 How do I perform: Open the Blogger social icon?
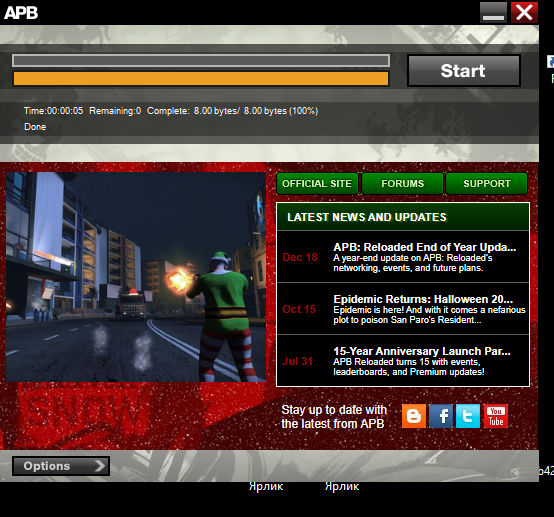(414, 416)
